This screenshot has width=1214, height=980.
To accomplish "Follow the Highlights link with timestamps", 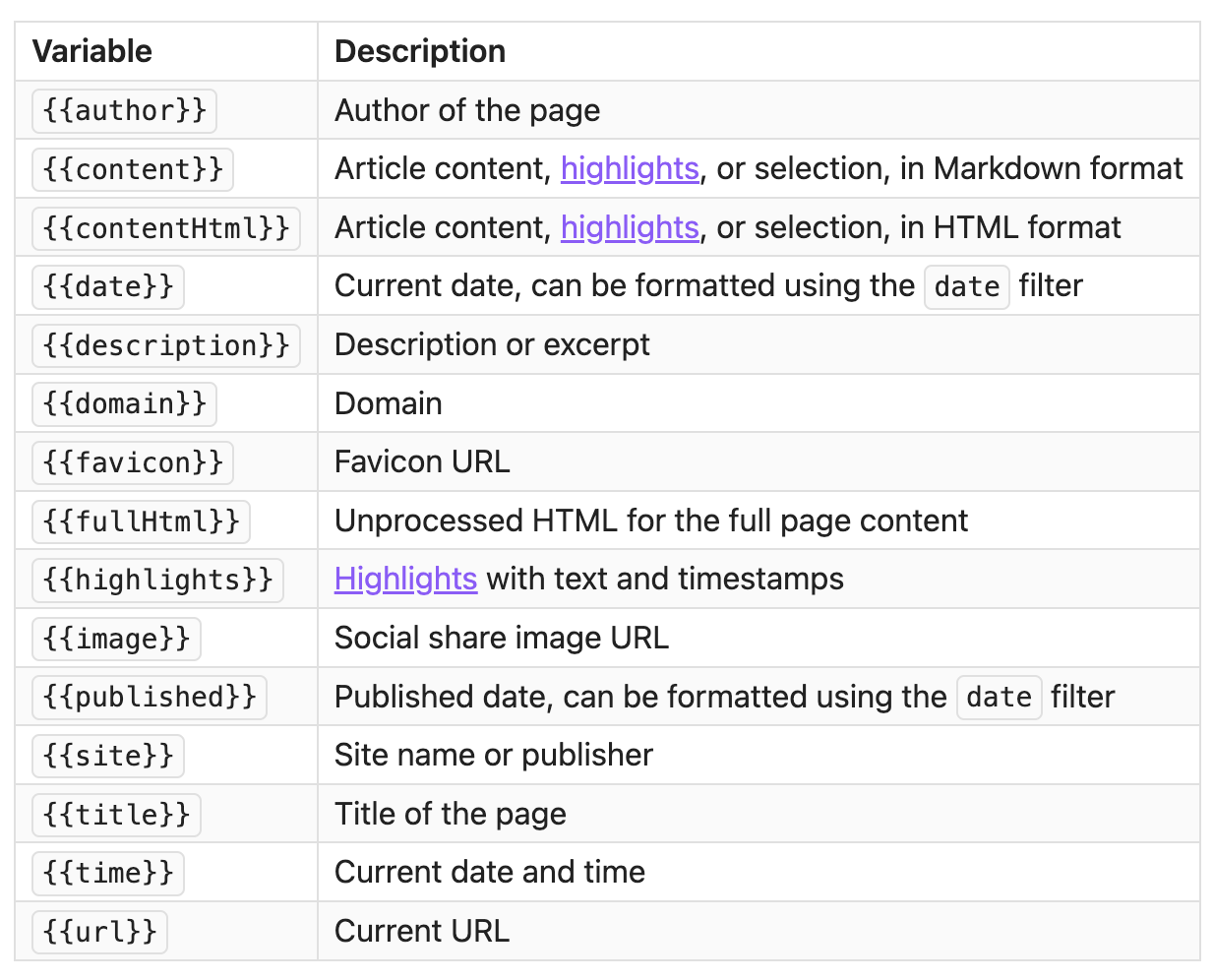I will tap(405, 580).
